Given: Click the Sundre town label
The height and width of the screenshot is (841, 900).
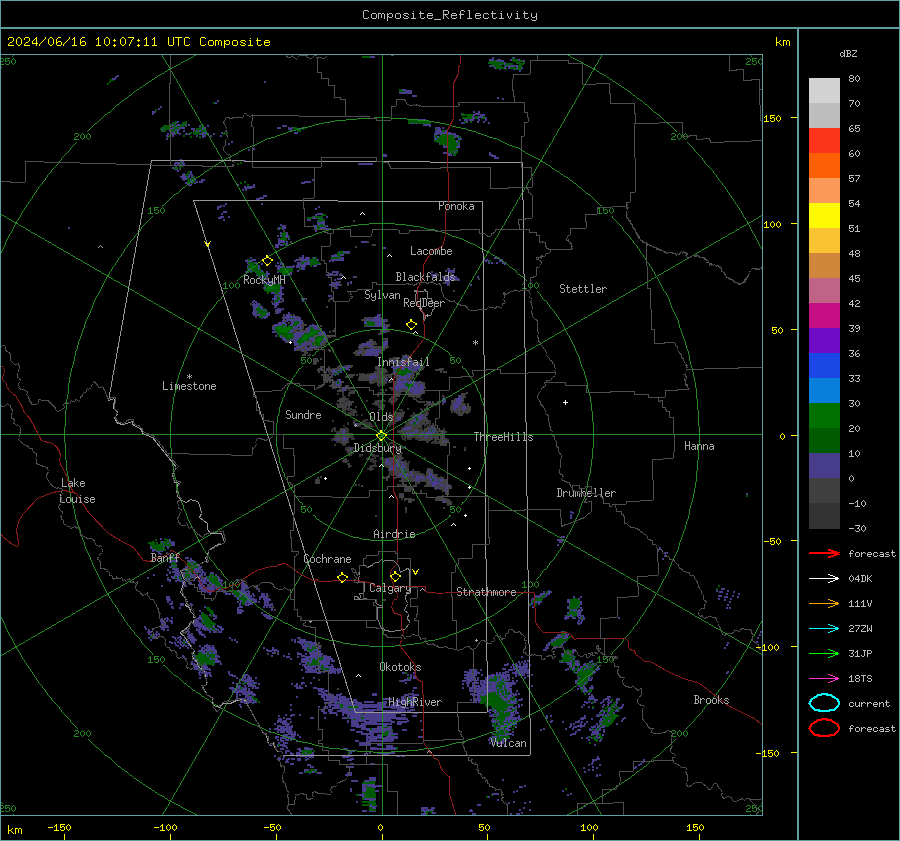Looking at the screenshot, I should pyautogui.click(x=303, y=415).
